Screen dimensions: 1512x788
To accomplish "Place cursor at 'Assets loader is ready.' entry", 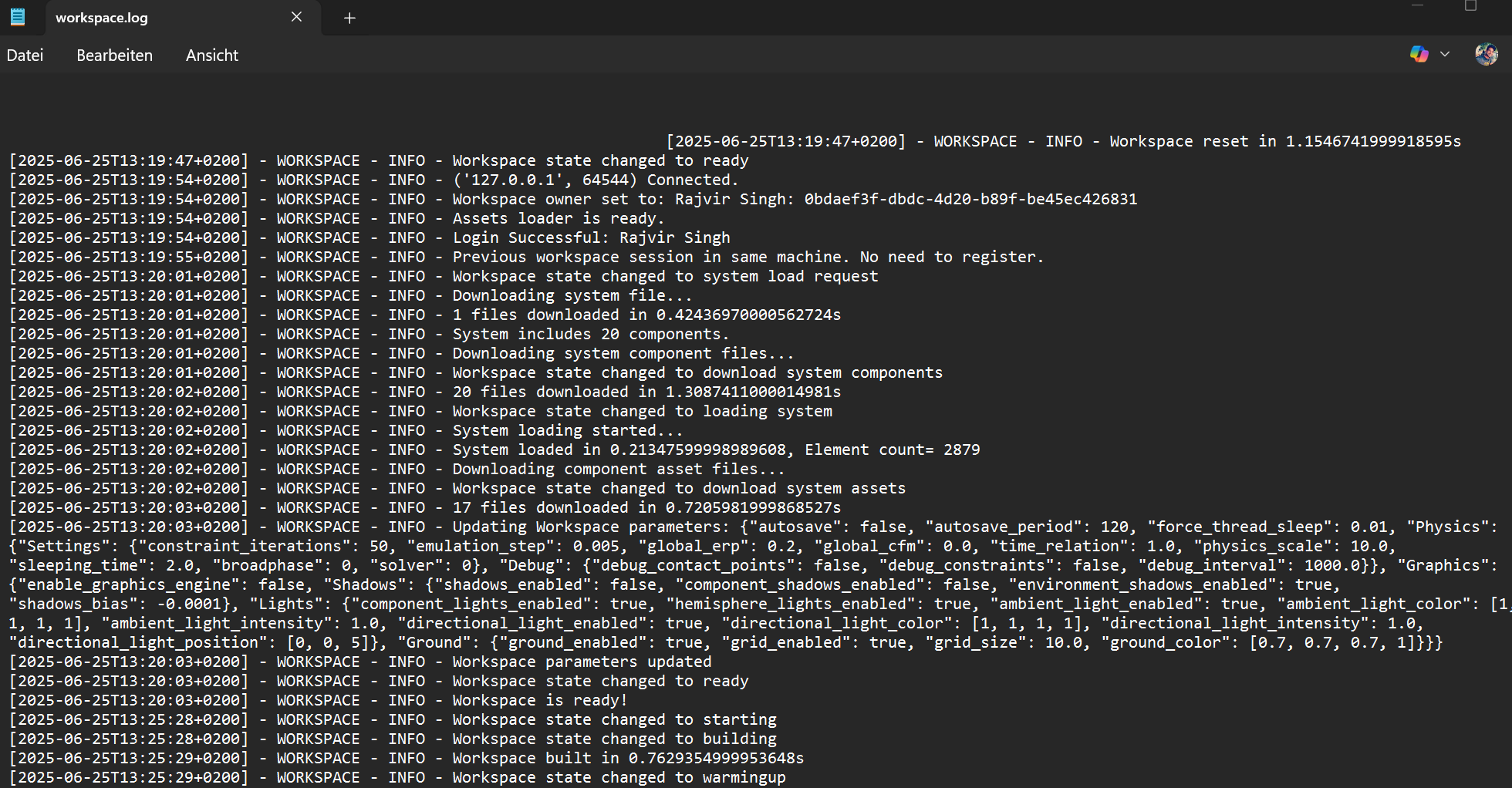I will (x=557, y=219).
